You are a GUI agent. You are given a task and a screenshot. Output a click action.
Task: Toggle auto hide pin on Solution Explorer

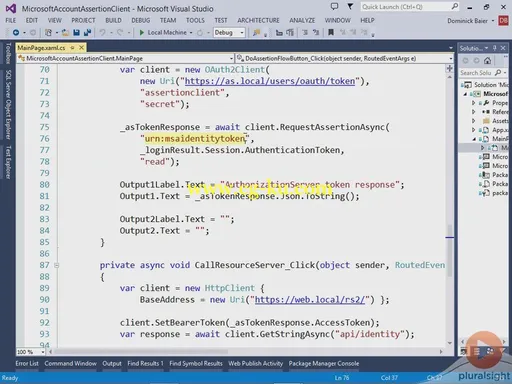coord(495,48)
